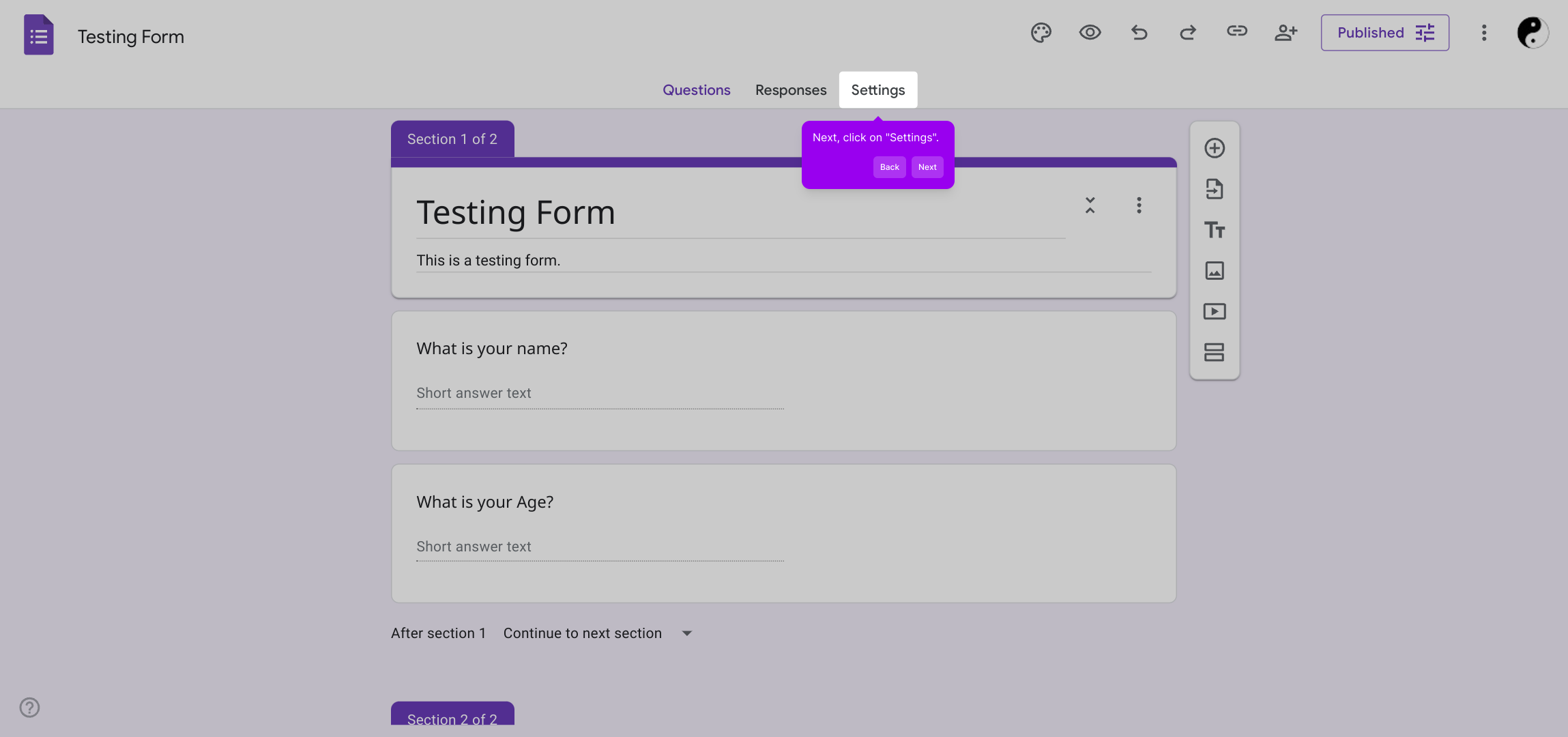1568x737 pixels.
Task: Collapse the Testing Form section
Action: click(1090, 205)
